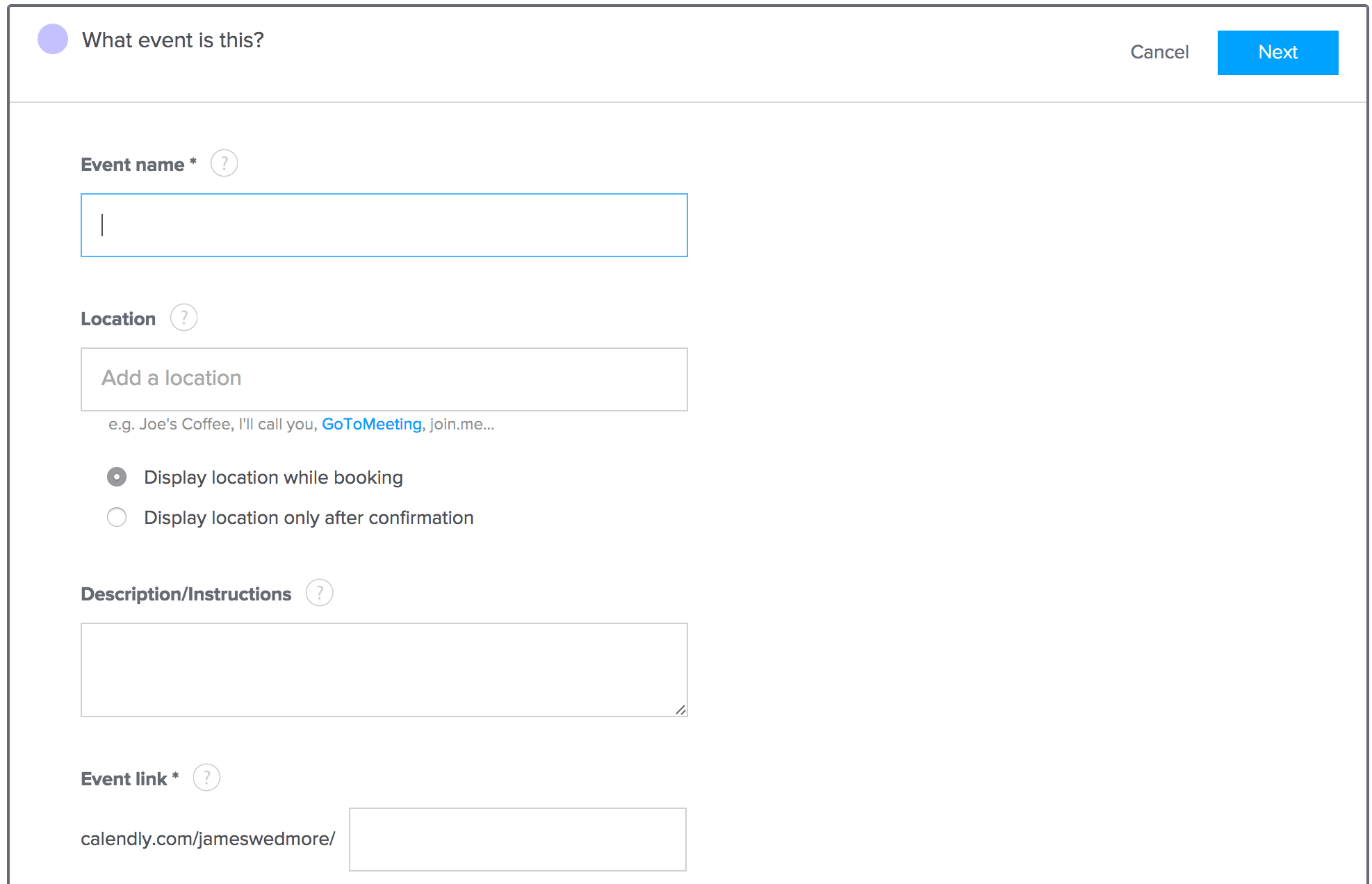1372x884 pixels.
Task: Cancel the event creation
Action: click(x=1159, y=52)
